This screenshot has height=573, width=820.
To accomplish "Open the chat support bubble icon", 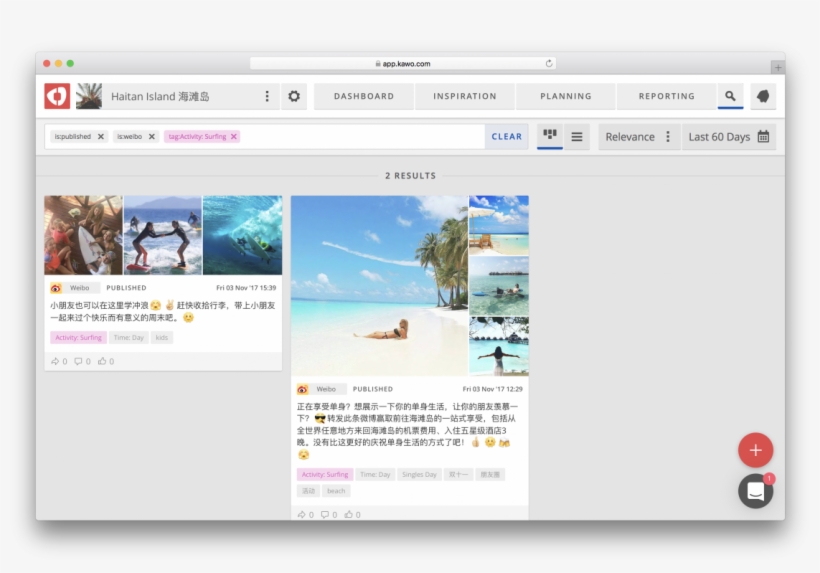I will [756, 491].
